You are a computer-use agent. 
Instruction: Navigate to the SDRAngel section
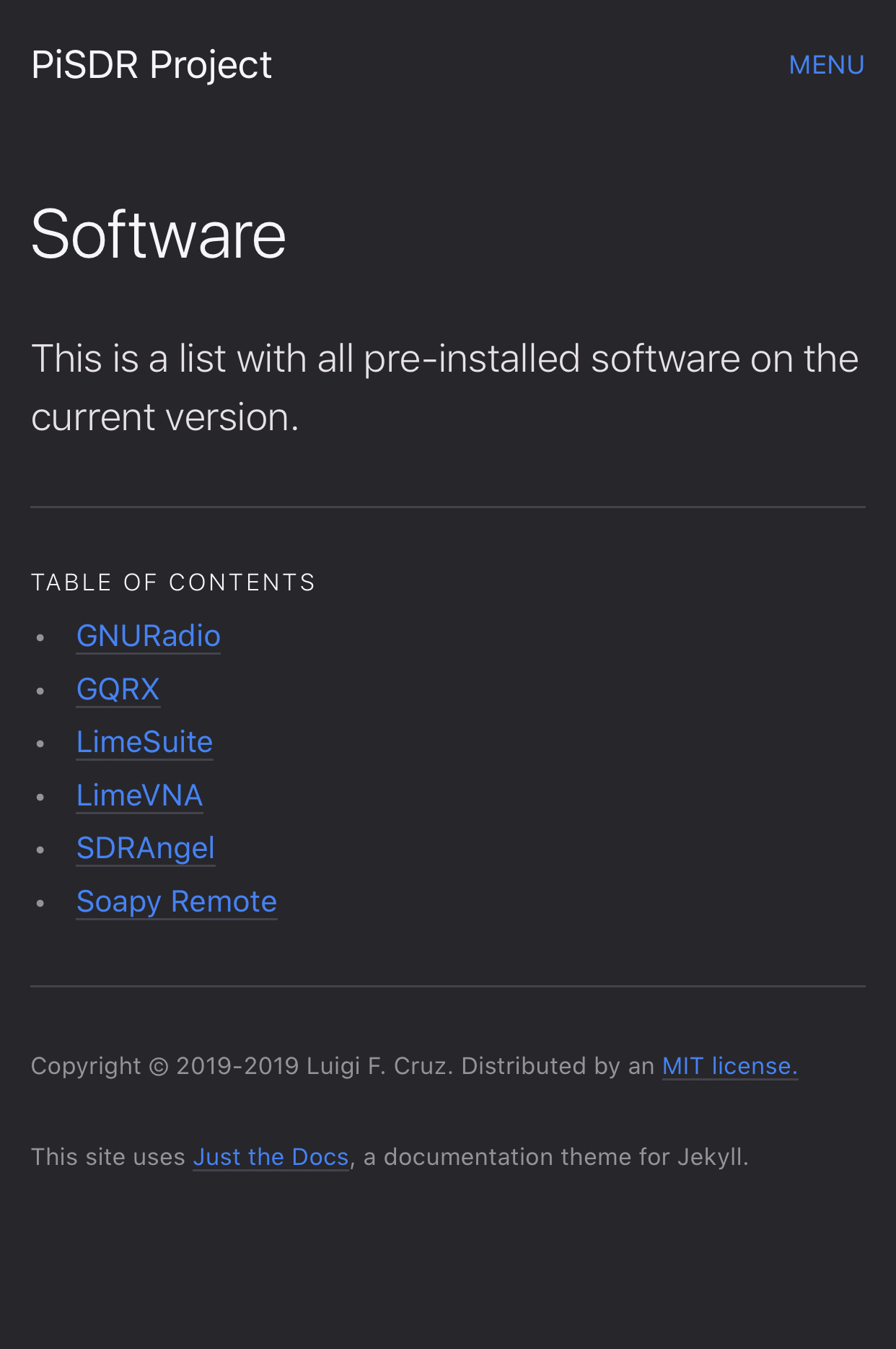(x=146, y=848)
